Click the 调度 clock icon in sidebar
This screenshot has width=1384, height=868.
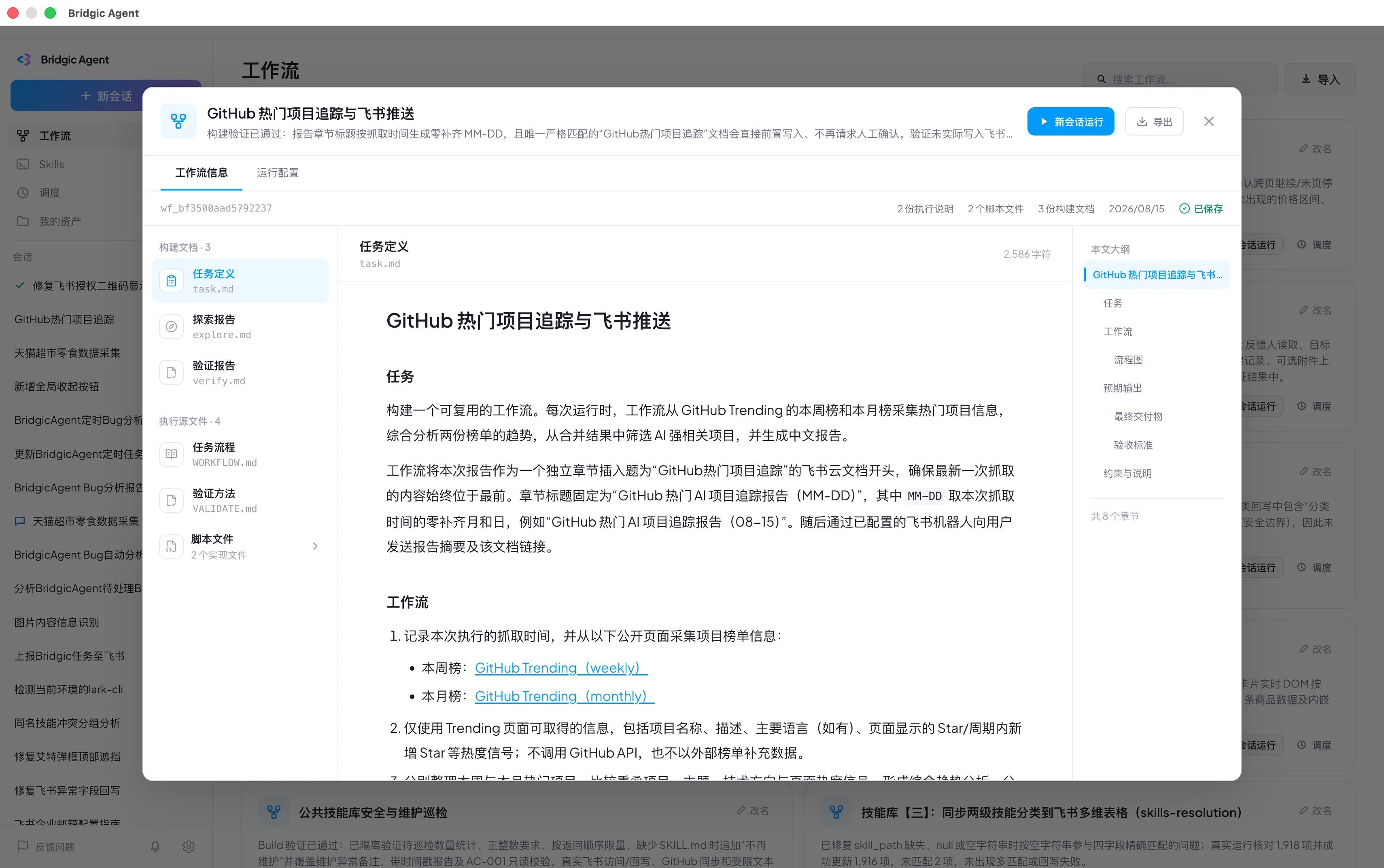click(23, 192)
